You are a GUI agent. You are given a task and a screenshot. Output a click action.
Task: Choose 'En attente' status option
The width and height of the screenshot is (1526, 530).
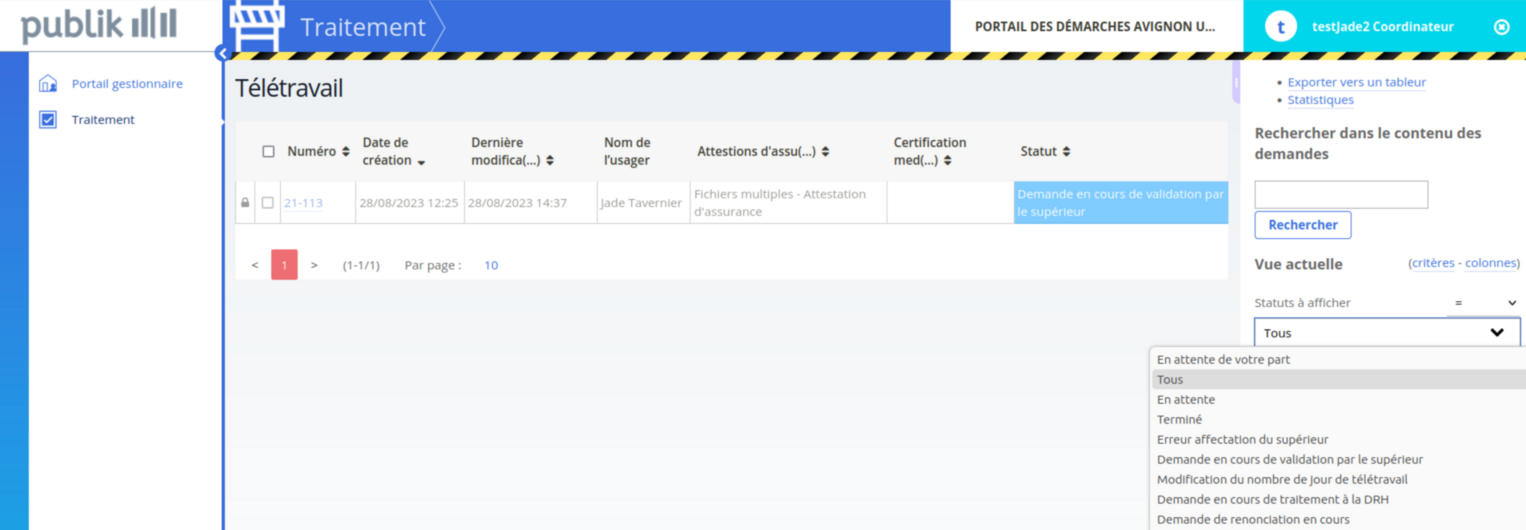(x=1338, y=399)
